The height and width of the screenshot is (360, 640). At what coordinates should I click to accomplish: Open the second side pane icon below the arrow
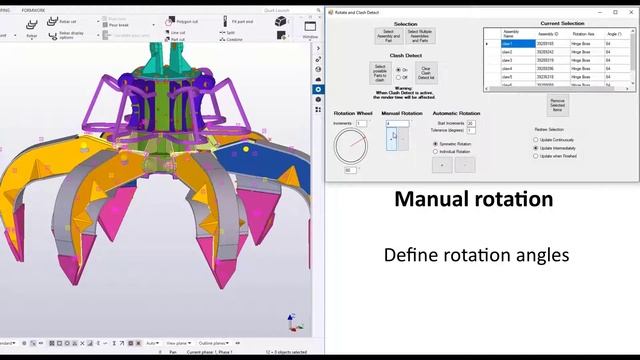point(318,59)
